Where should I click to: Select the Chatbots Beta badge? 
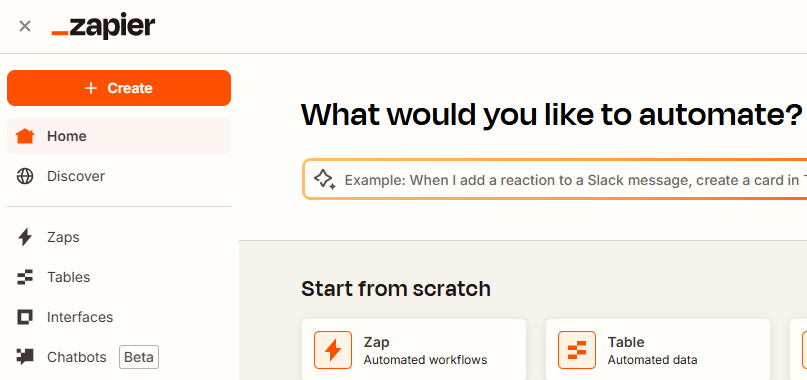pyautogui.click(x=139, y=357)
